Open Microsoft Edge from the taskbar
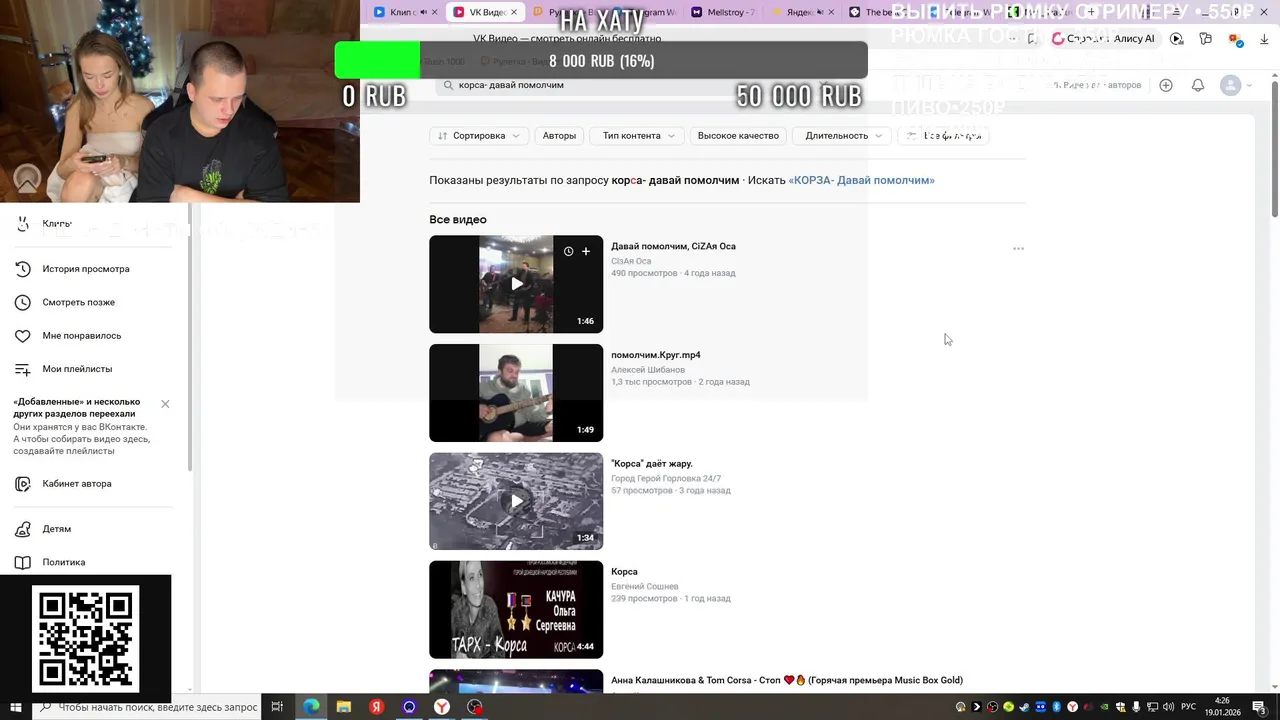Image resolution: width=1280 pixels, height=720 pixels. (311, 707)
